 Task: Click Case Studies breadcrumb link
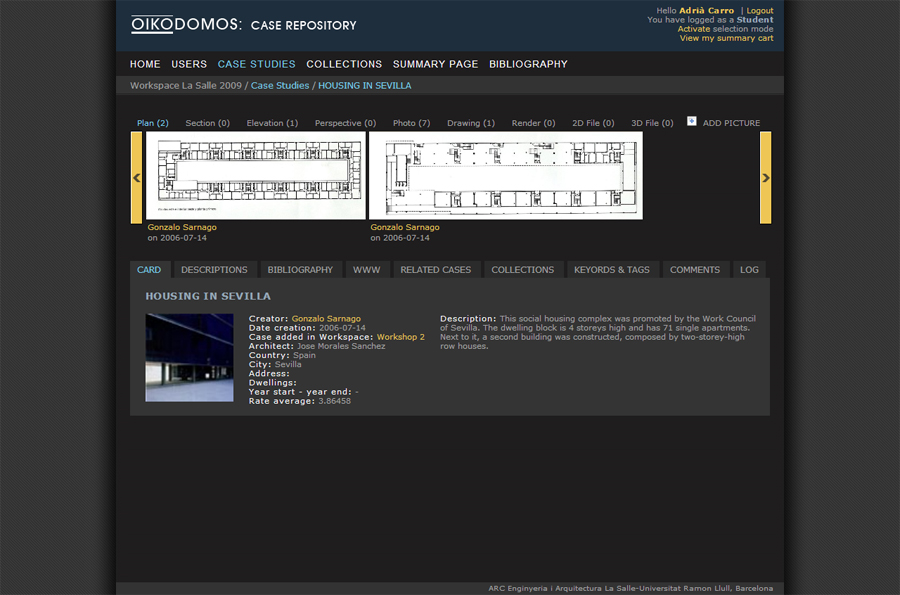(x=280, y=86)
